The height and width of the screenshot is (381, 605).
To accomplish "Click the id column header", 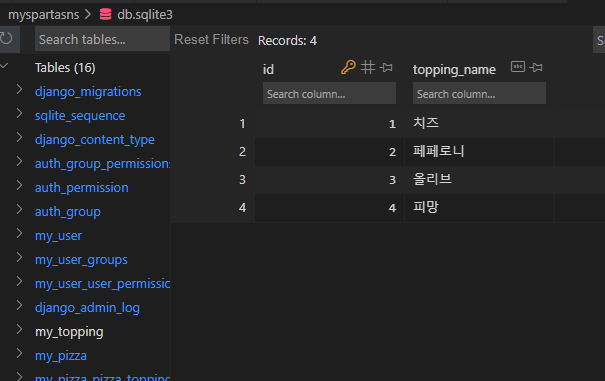I will tap(268, 69).
